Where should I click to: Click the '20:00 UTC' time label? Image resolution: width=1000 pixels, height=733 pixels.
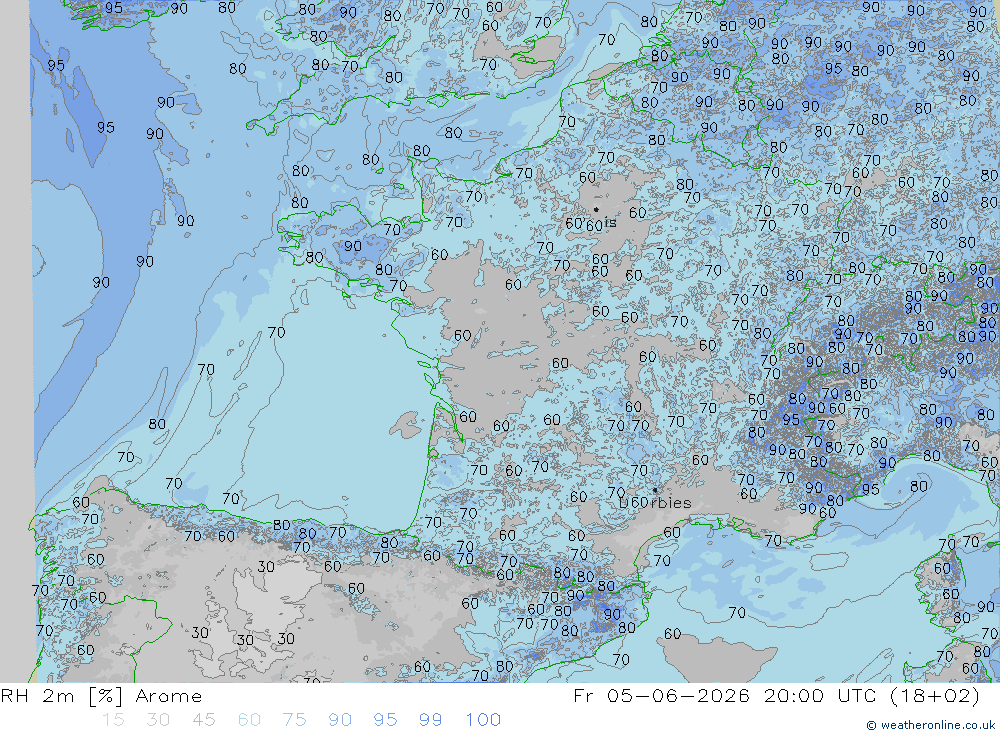click(820, 696)
